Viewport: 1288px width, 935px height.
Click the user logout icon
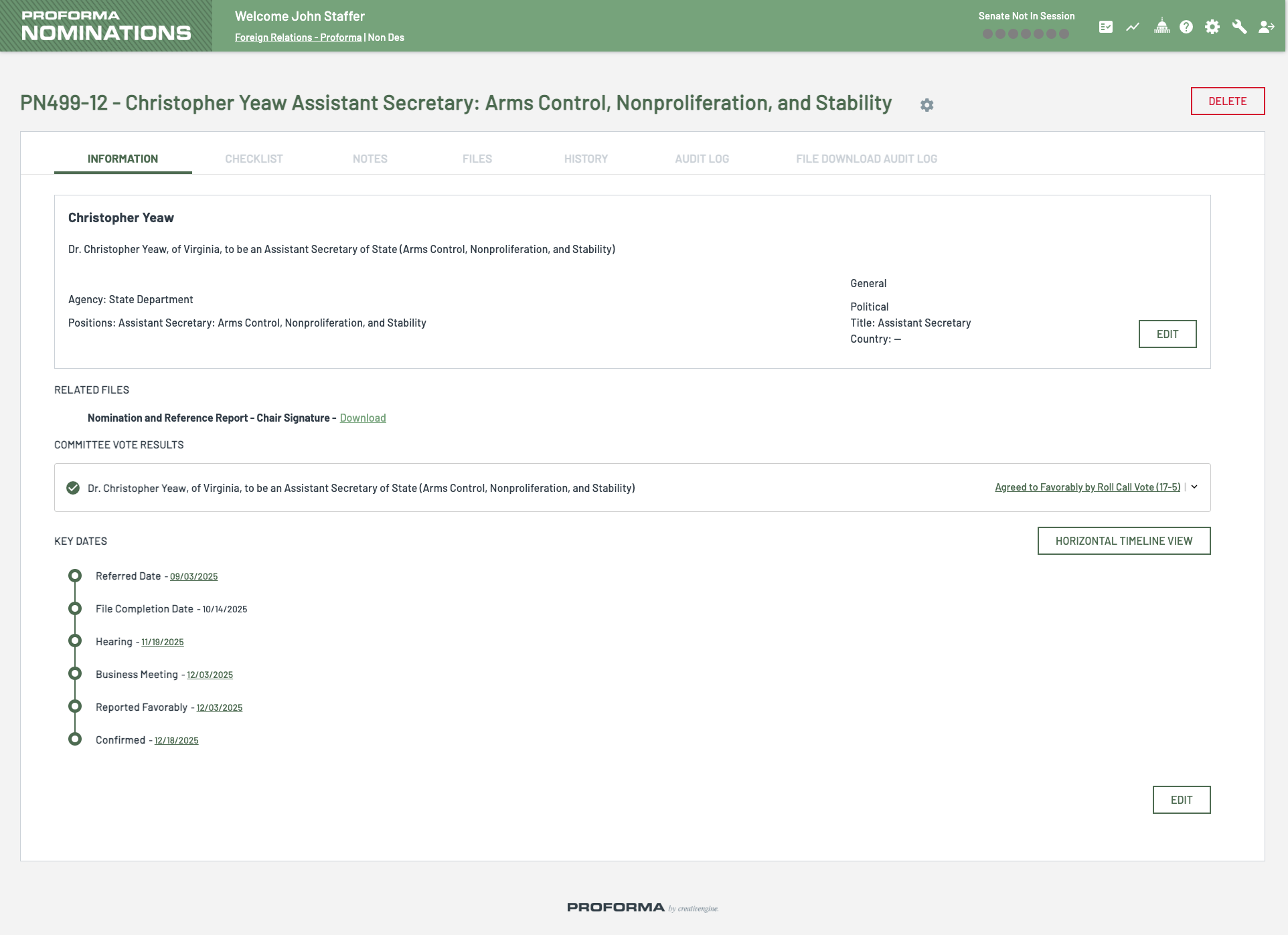click(1266, 27)
